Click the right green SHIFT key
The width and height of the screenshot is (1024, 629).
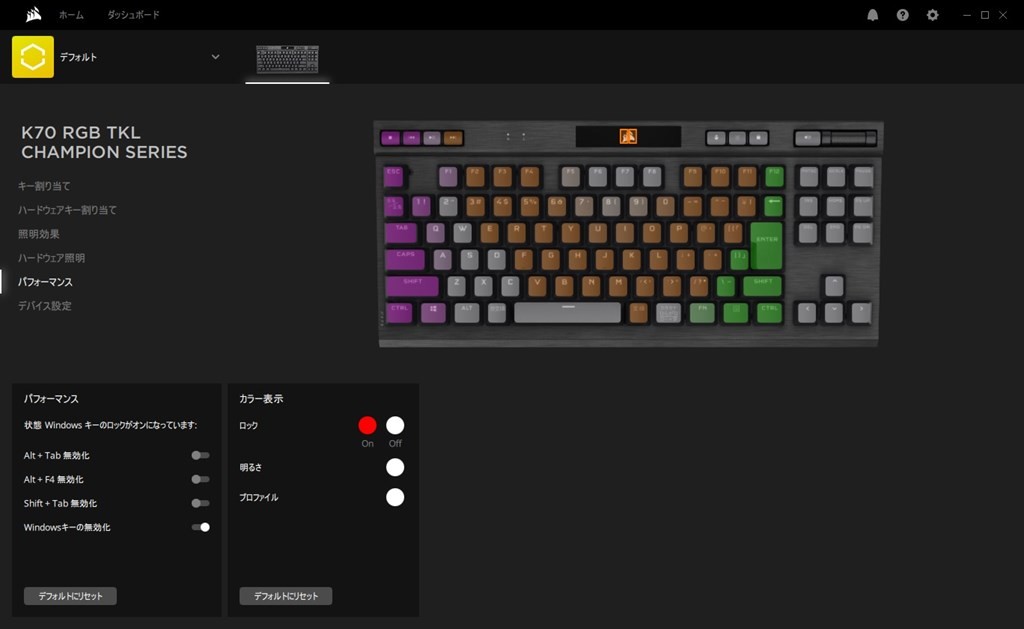click(762, 285)
